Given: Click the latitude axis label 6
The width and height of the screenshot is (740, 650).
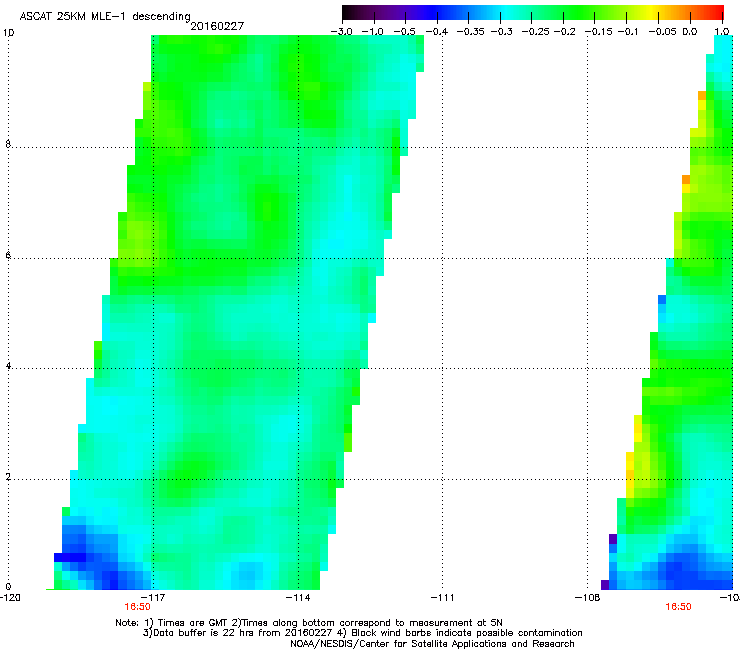Looking at the screenshot, I should point(8,255).
